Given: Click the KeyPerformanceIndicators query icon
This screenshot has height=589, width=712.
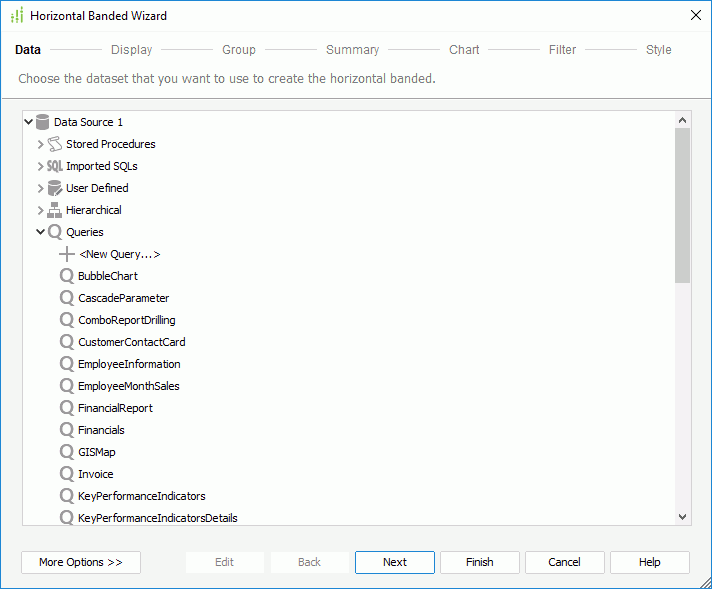Looking at the screenshot, I should click(67, 496).
